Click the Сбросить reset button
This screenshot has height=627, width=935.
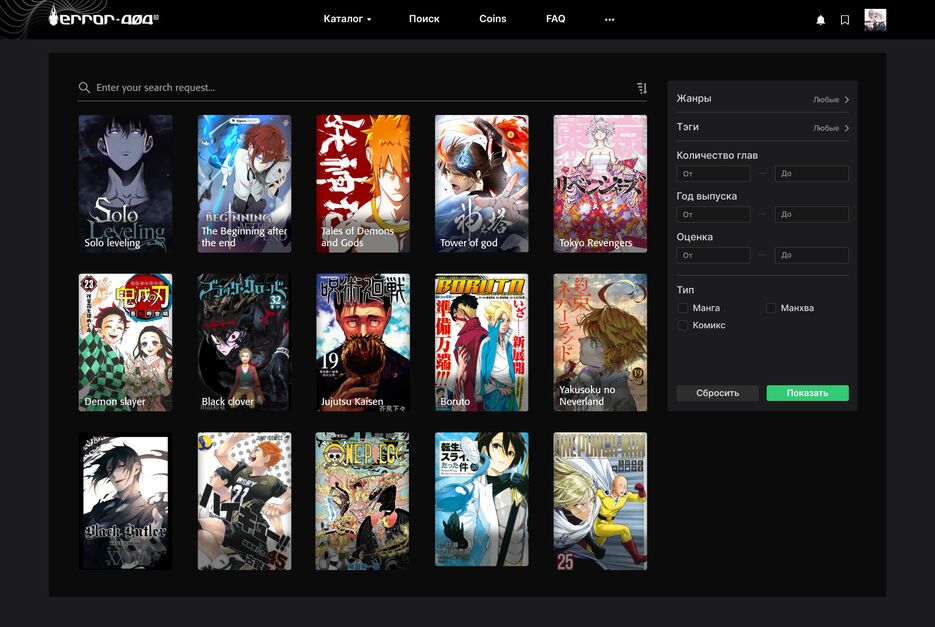point(717,393)
